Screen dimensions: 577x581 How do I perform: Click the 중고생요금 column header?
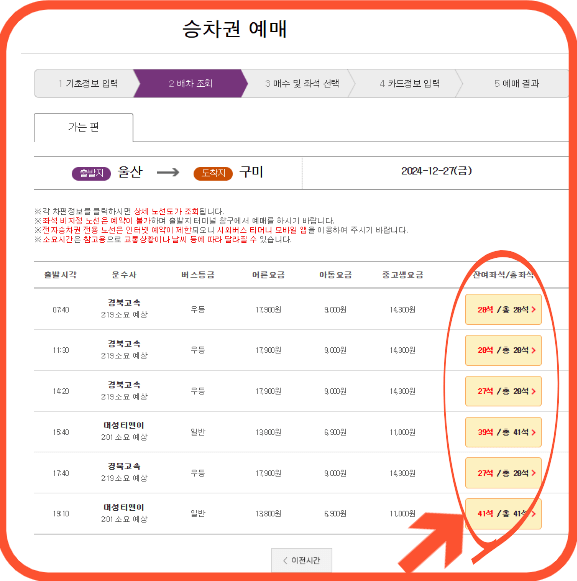[x=402, y=275]
